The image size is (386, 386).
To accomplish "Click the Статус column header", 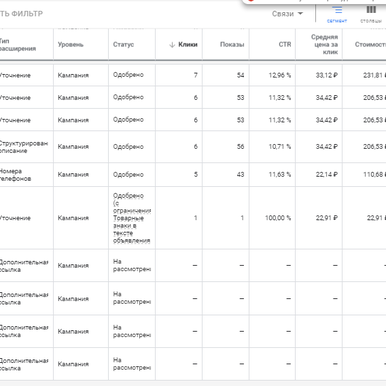I will 123,45.
